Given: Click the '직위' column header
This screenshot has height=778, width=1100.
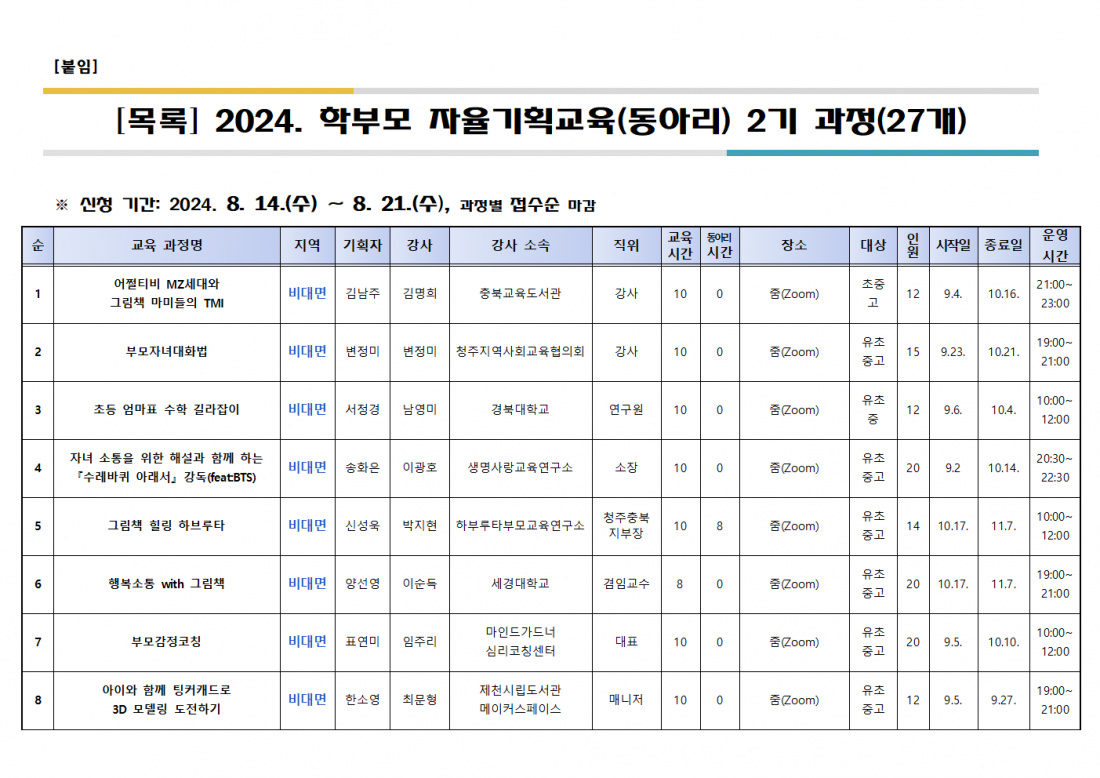Looking at the screenshot, I should [x=626, y=246].
